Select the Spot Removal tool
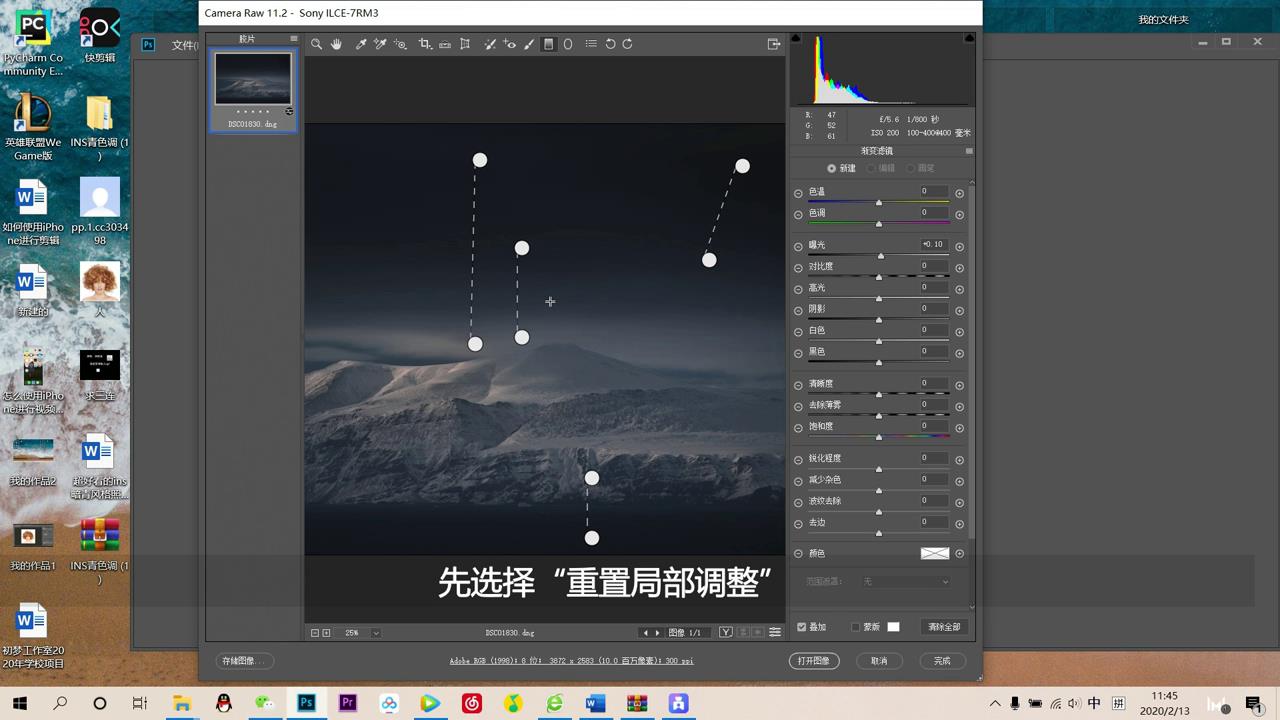Image resolution: width=1280 pixels, height=720 pixels. click(x=489, y=44)
